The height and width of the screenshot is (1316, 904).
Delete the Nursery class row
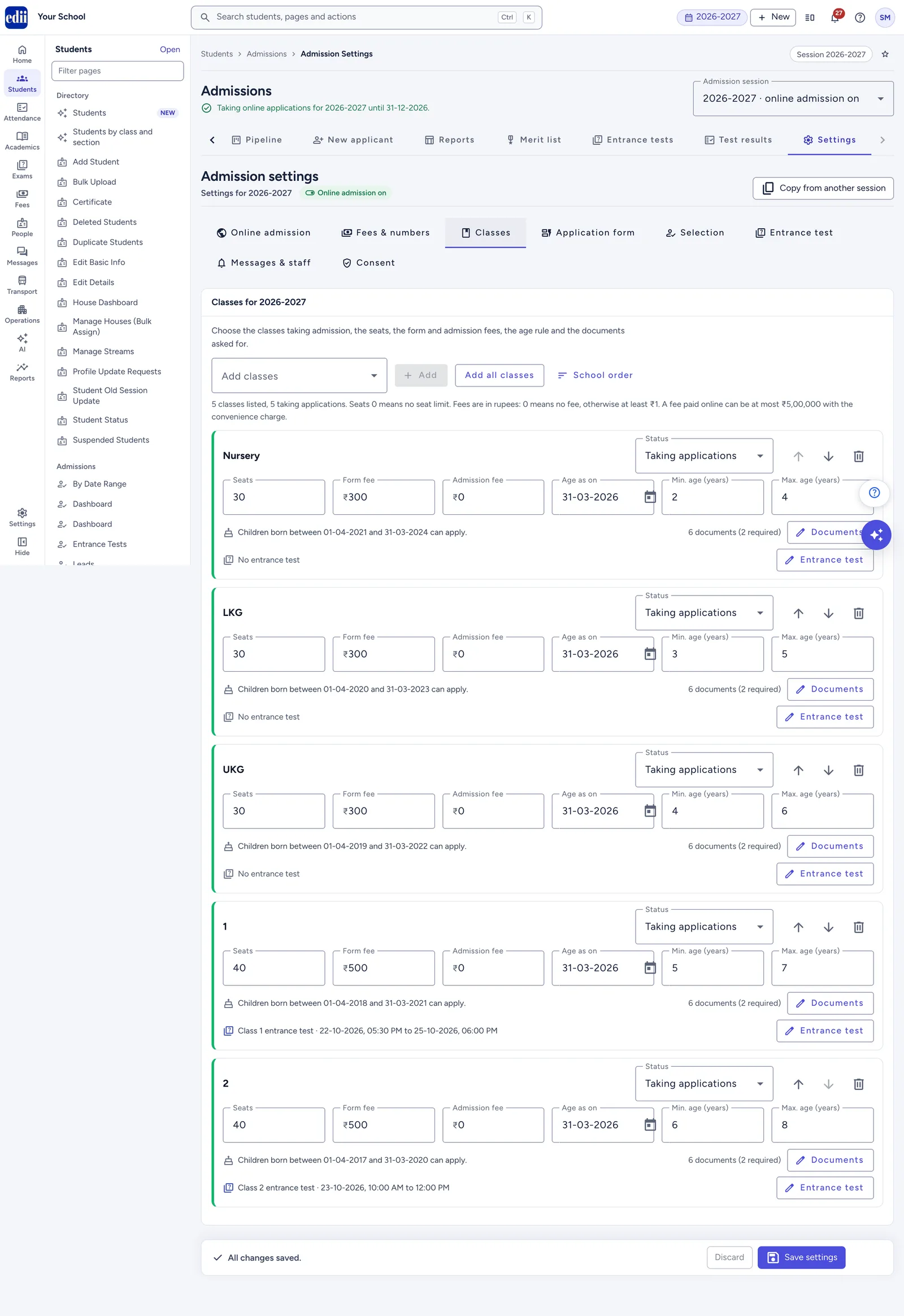point(859,456)
